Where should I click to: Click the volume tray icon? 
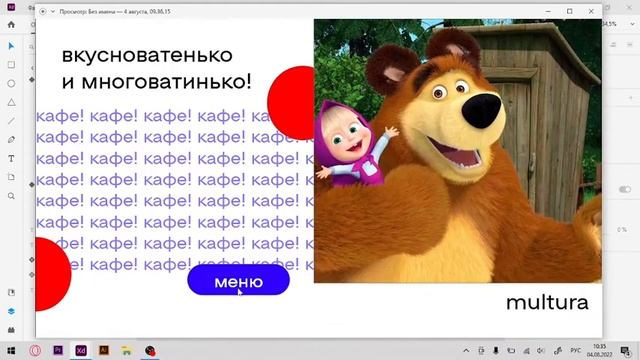point(541,351)
